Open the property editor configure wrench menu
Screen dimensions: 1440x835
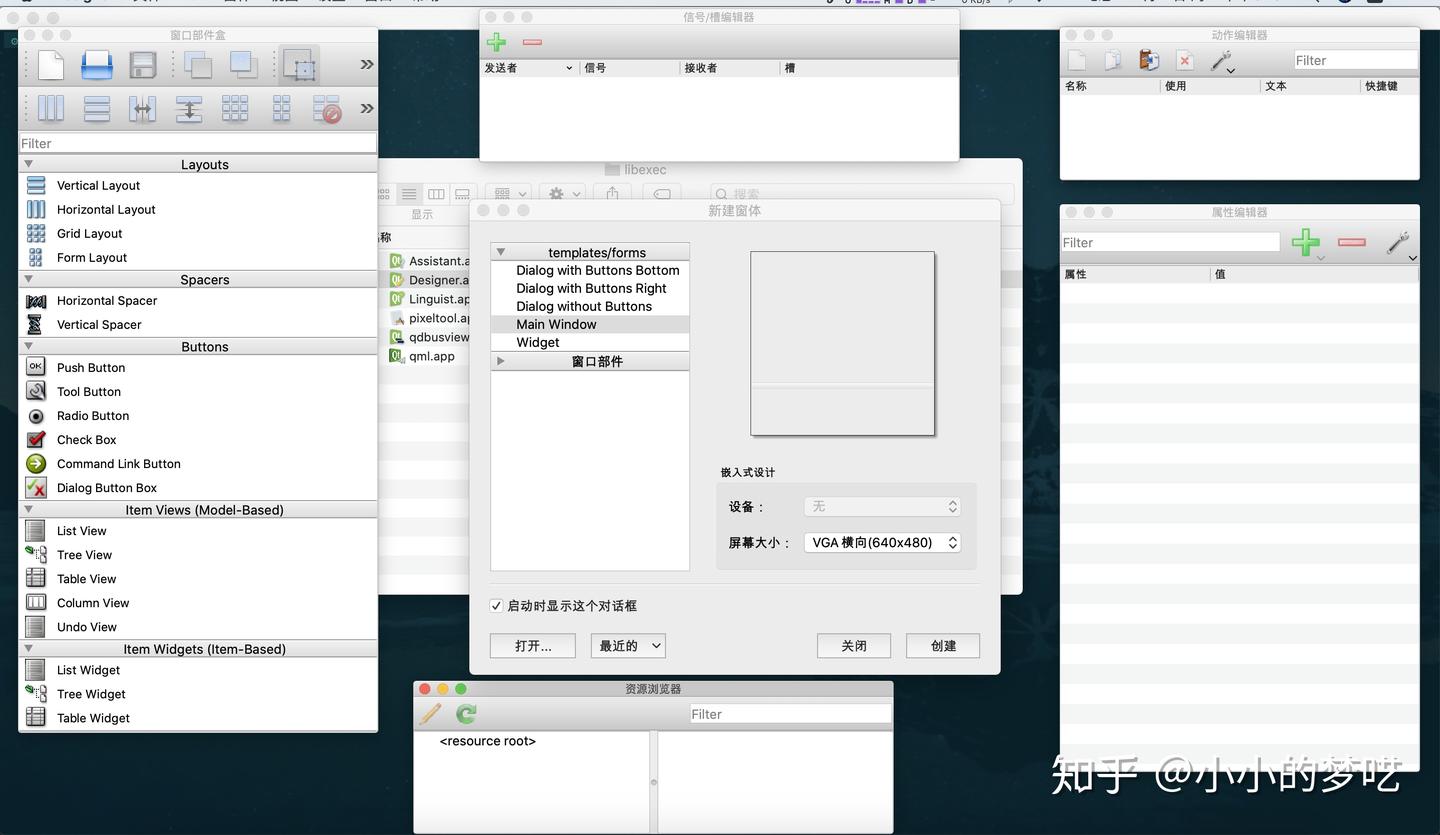(x=1398, y=242)
